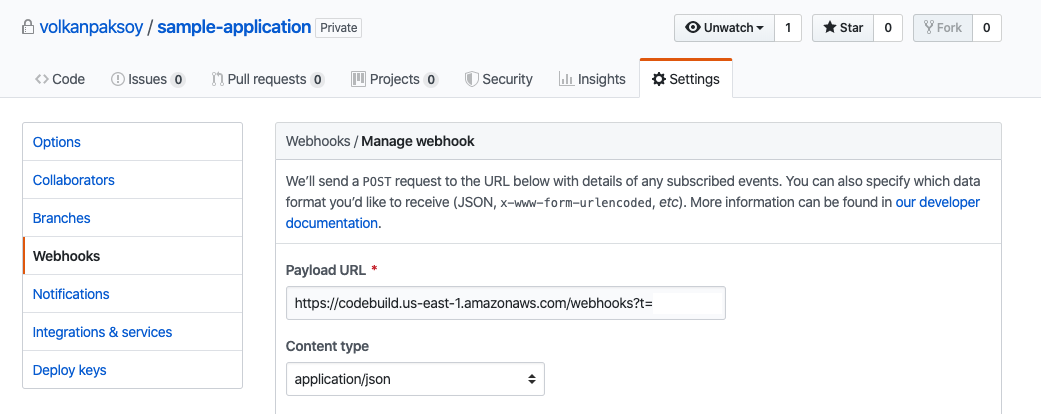The image size is (1041, 414).
Task: Expand the Unwatch dropdown
Action: [725, 28]
